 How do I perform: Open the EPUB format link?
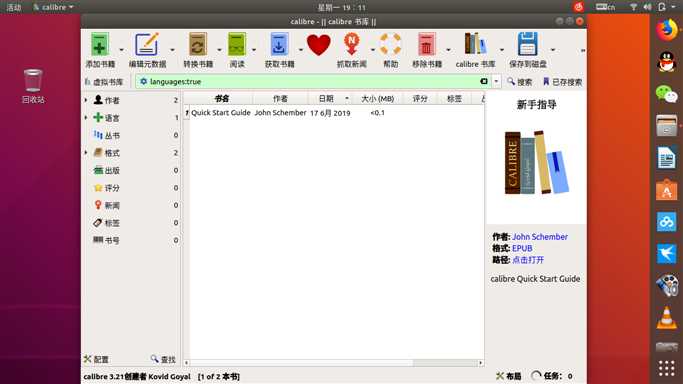[x=522, y=248]
